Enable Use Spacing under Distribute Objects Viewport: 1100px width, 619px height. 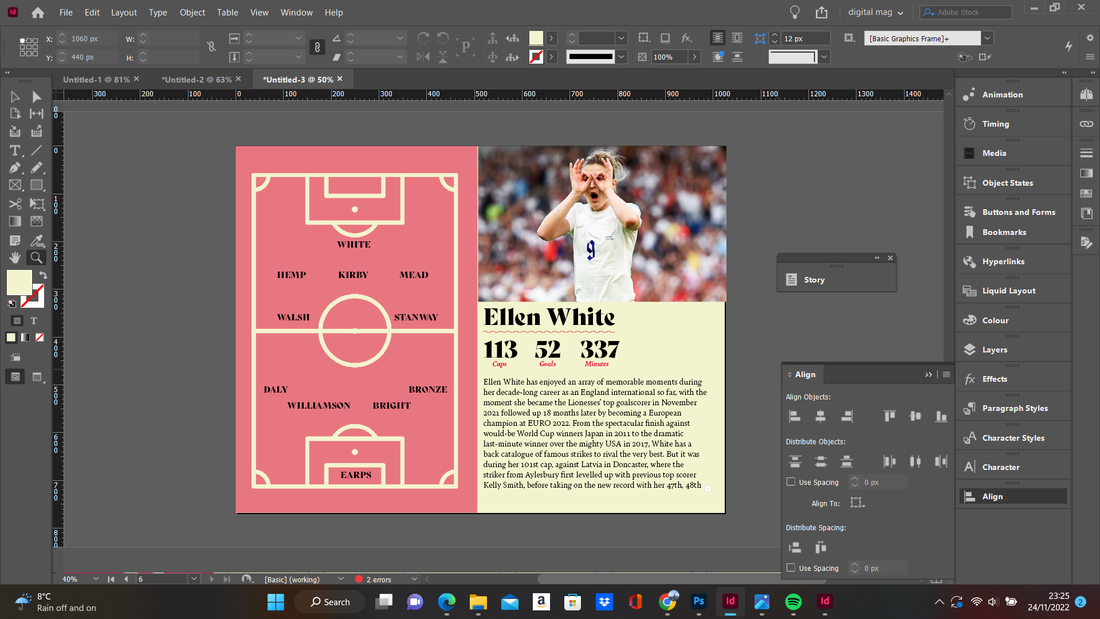791,482
